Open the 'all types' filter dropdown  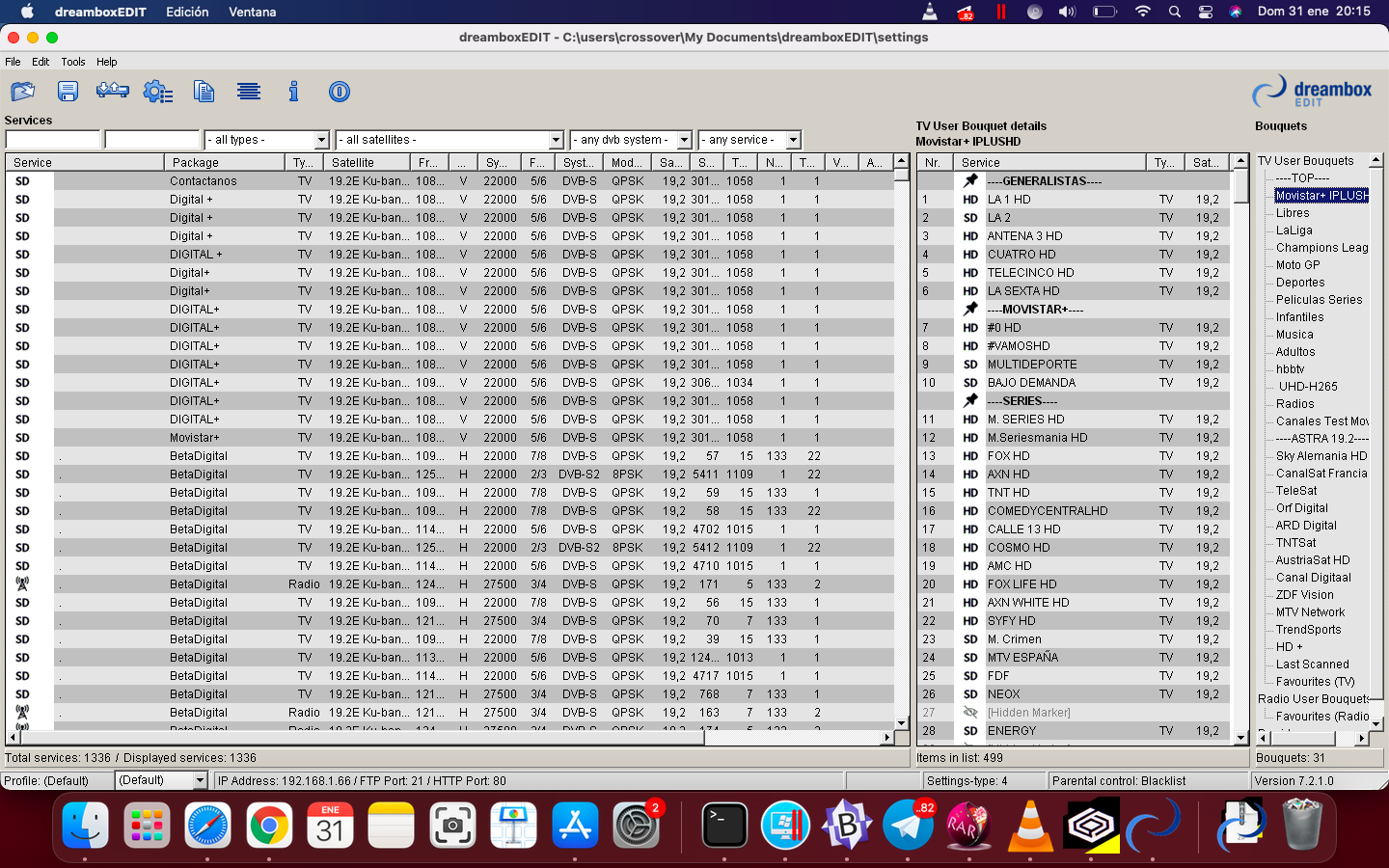267,140
